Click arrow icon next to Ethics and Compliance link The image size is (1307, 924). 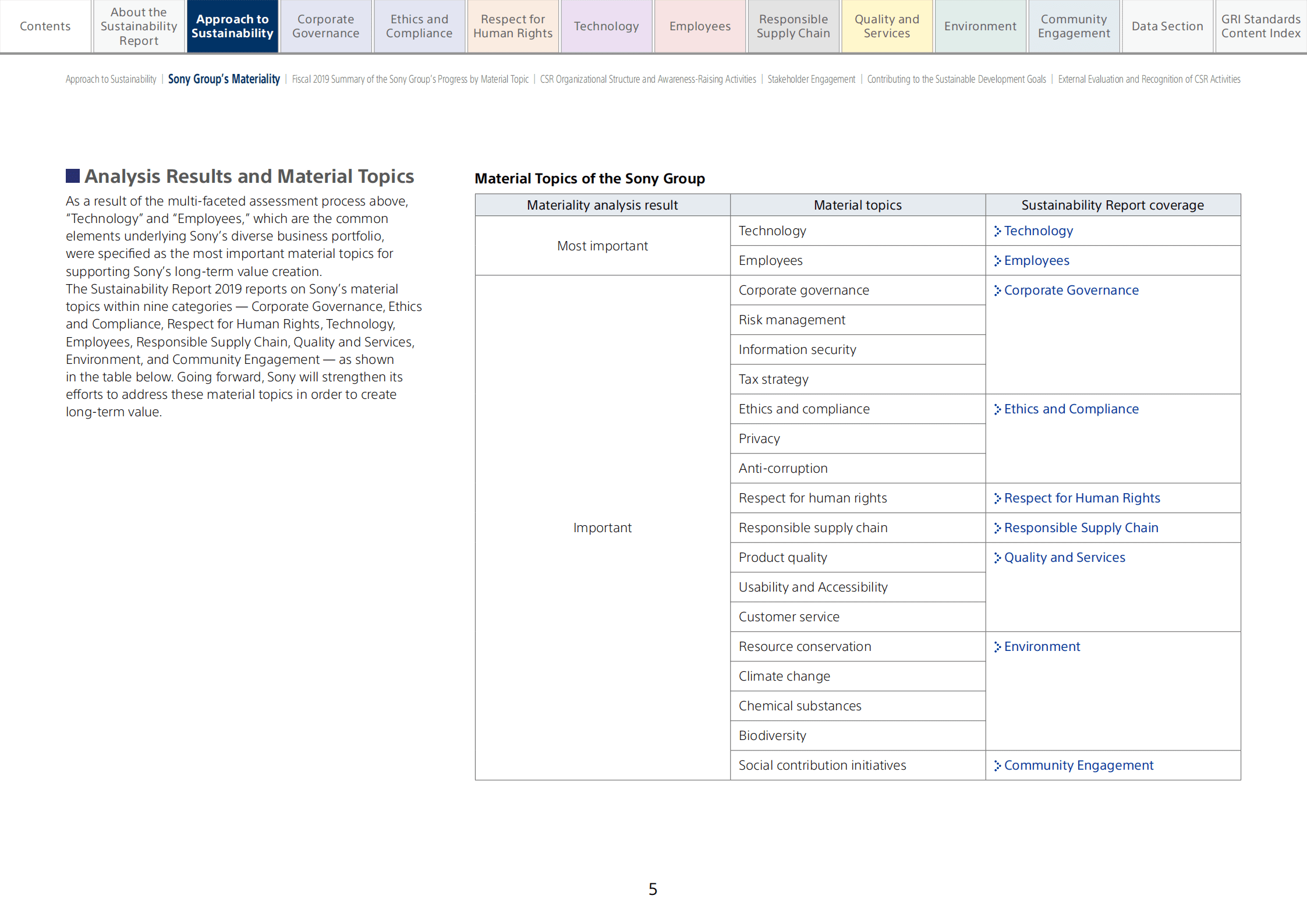coord(997,409)
